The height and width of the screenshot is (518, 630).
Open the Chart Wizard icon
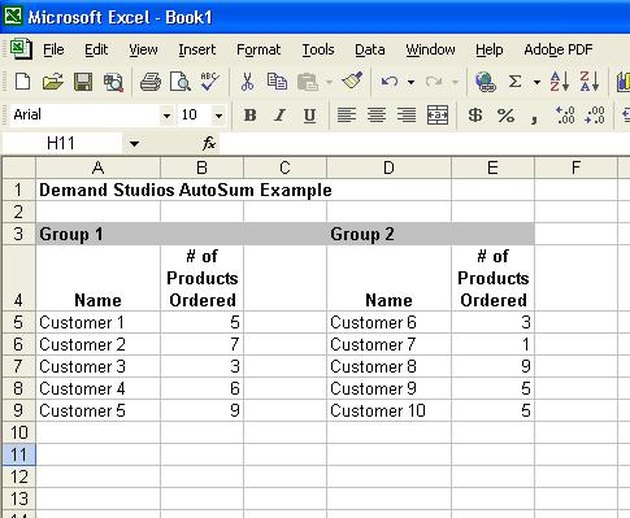(623, 82)
